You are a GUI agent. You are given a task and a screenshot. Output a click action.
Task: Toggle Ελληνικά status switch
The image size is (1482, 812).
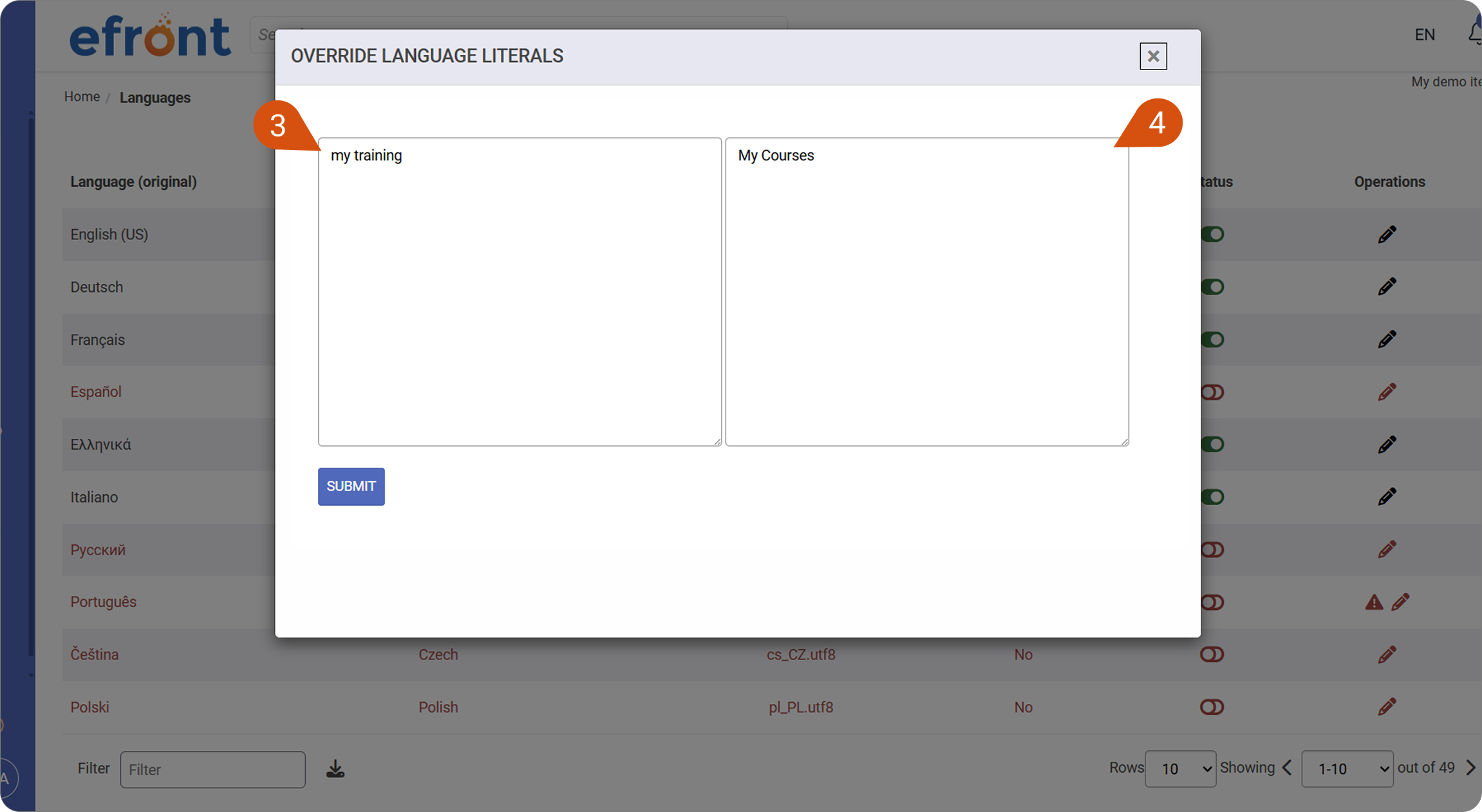tap(1212, 445)
